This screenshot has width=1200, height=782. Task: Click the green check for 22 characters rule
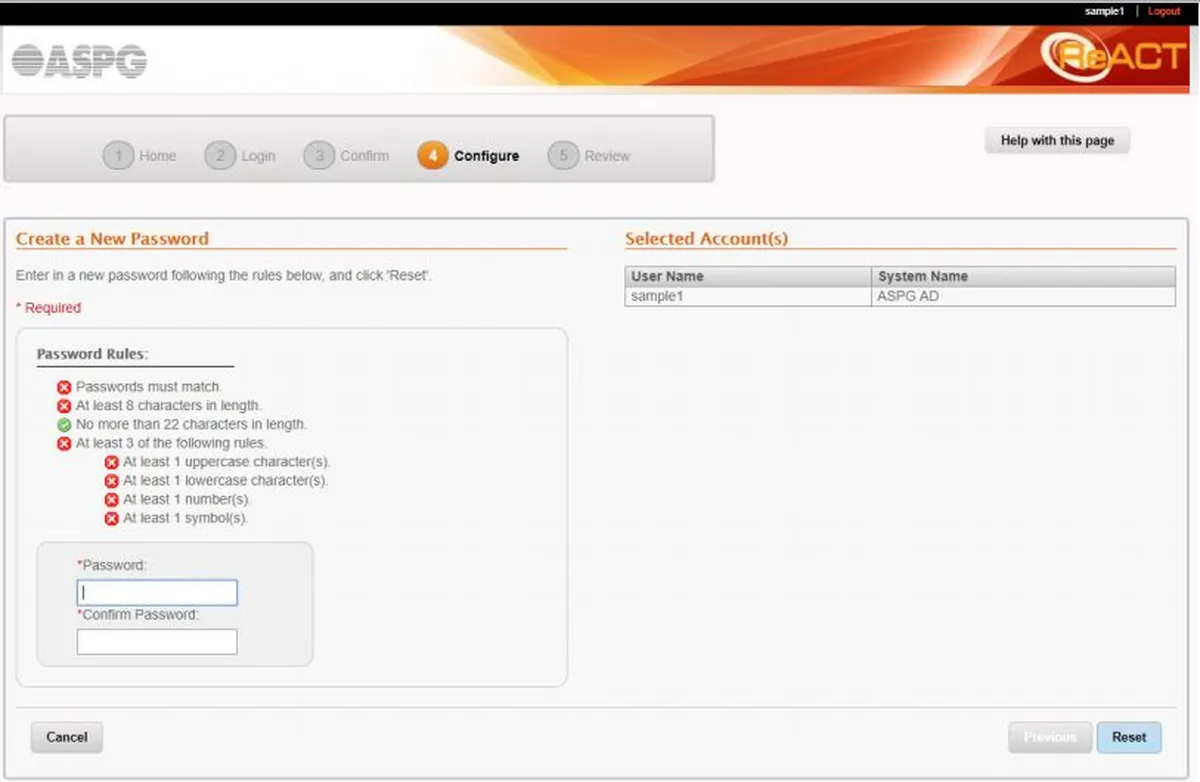click(x=64, y=425)
